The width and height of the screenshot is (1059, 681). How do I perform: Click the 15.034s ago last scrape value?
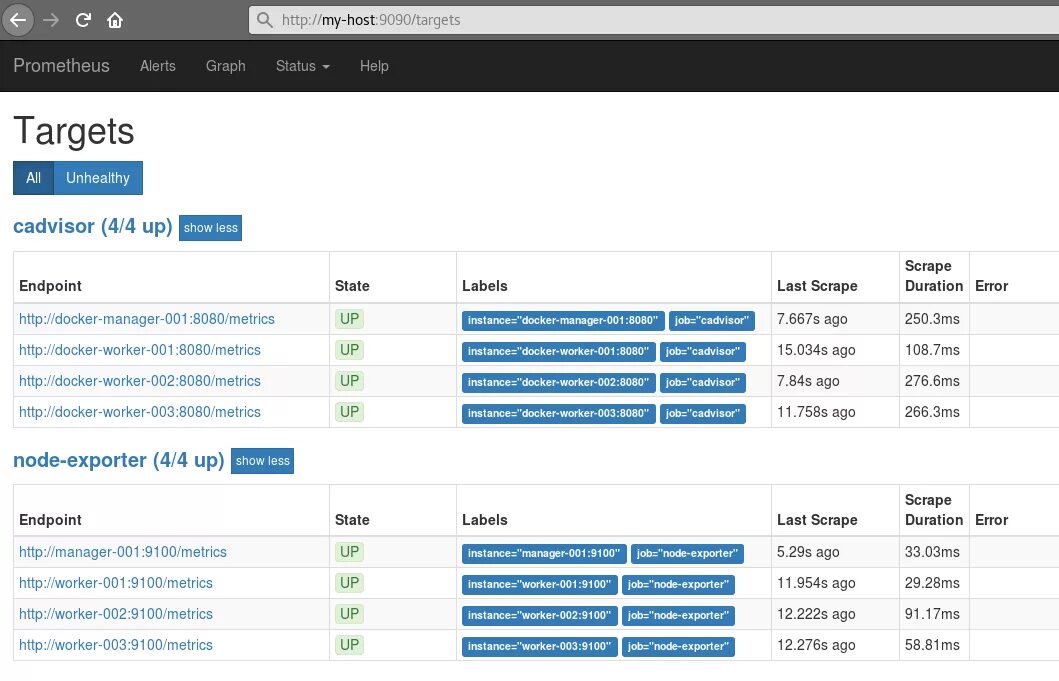pos(816,350)
